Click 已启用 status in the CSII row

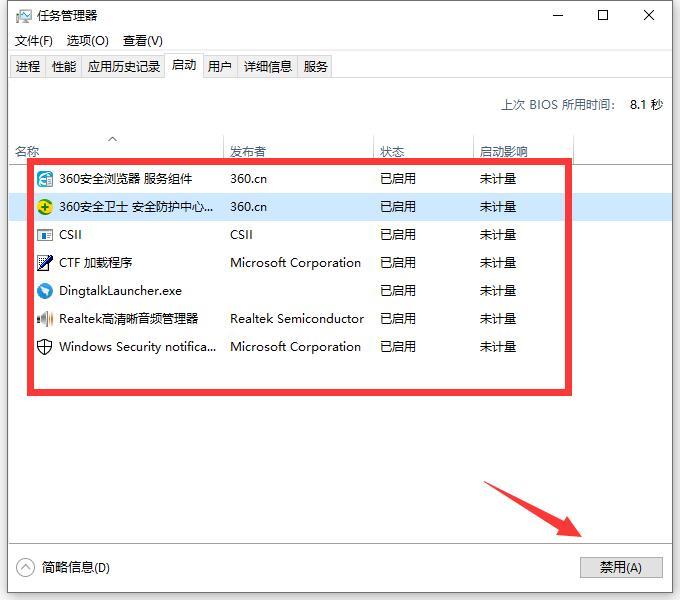coord(398,235)
